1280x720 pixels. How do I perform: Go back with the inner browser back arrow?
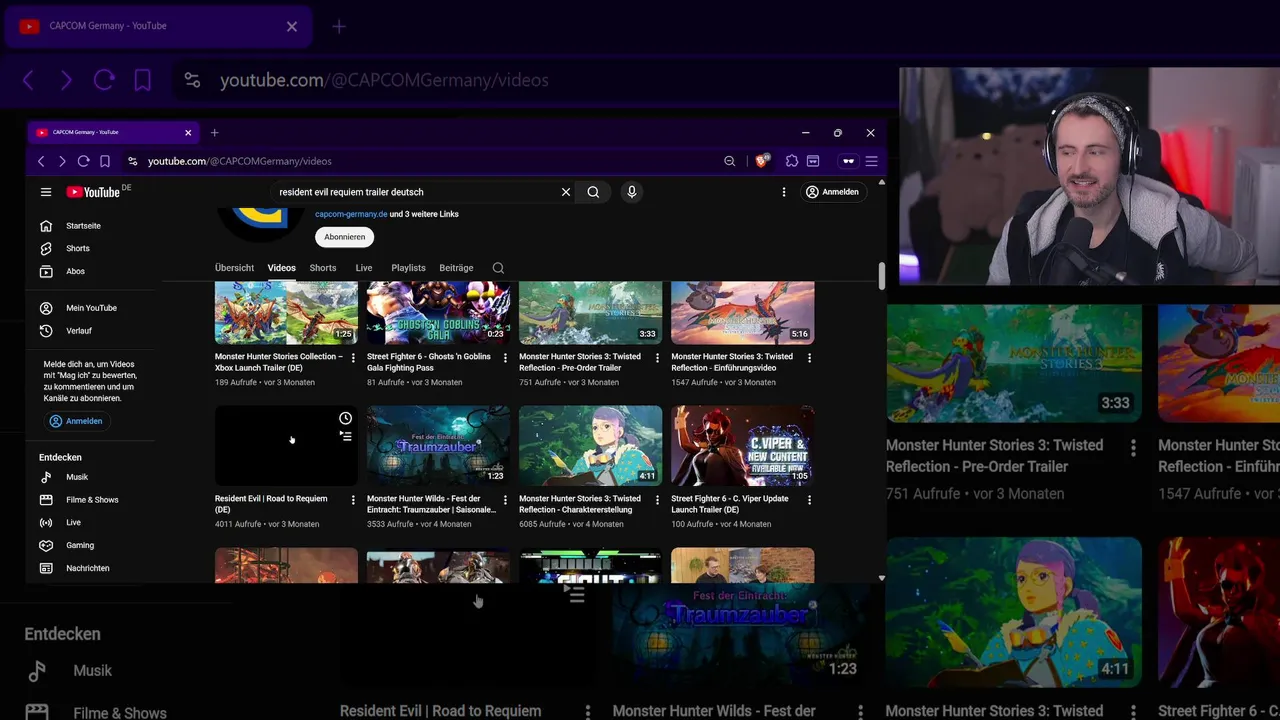click(41, 161)
